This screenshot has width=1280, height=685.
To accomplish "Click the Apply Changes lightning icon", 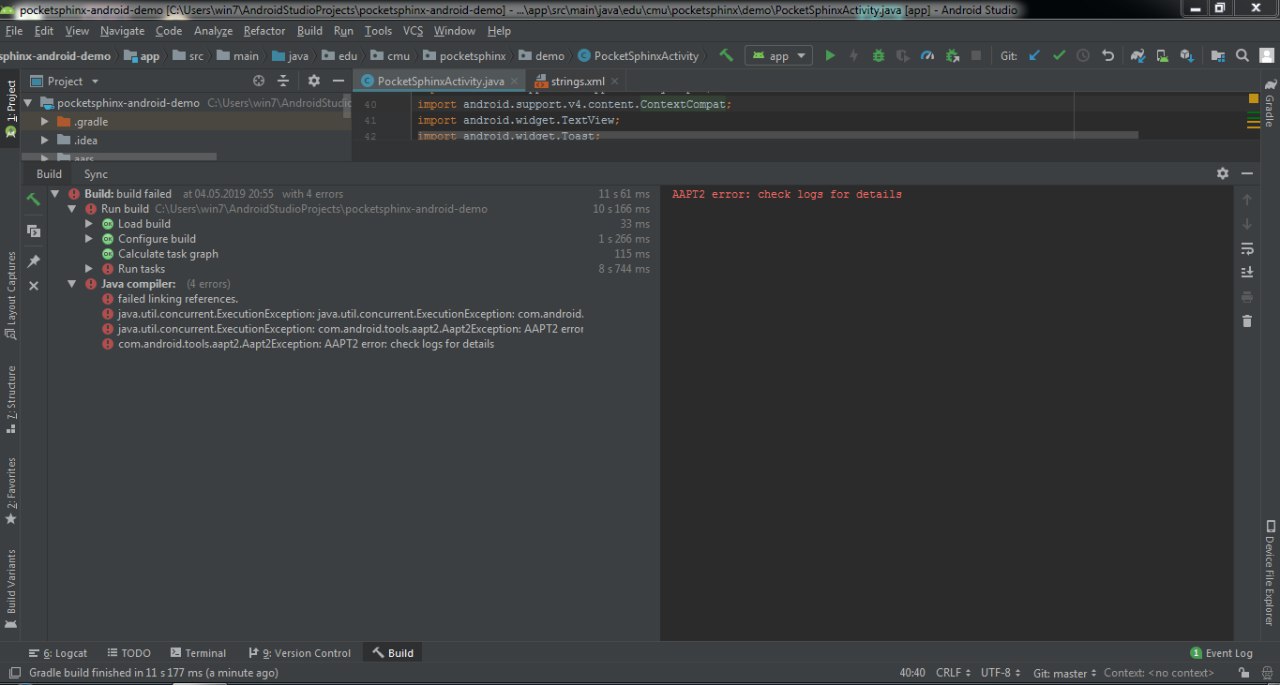I will pyautogui.click(x=854, y=56).
